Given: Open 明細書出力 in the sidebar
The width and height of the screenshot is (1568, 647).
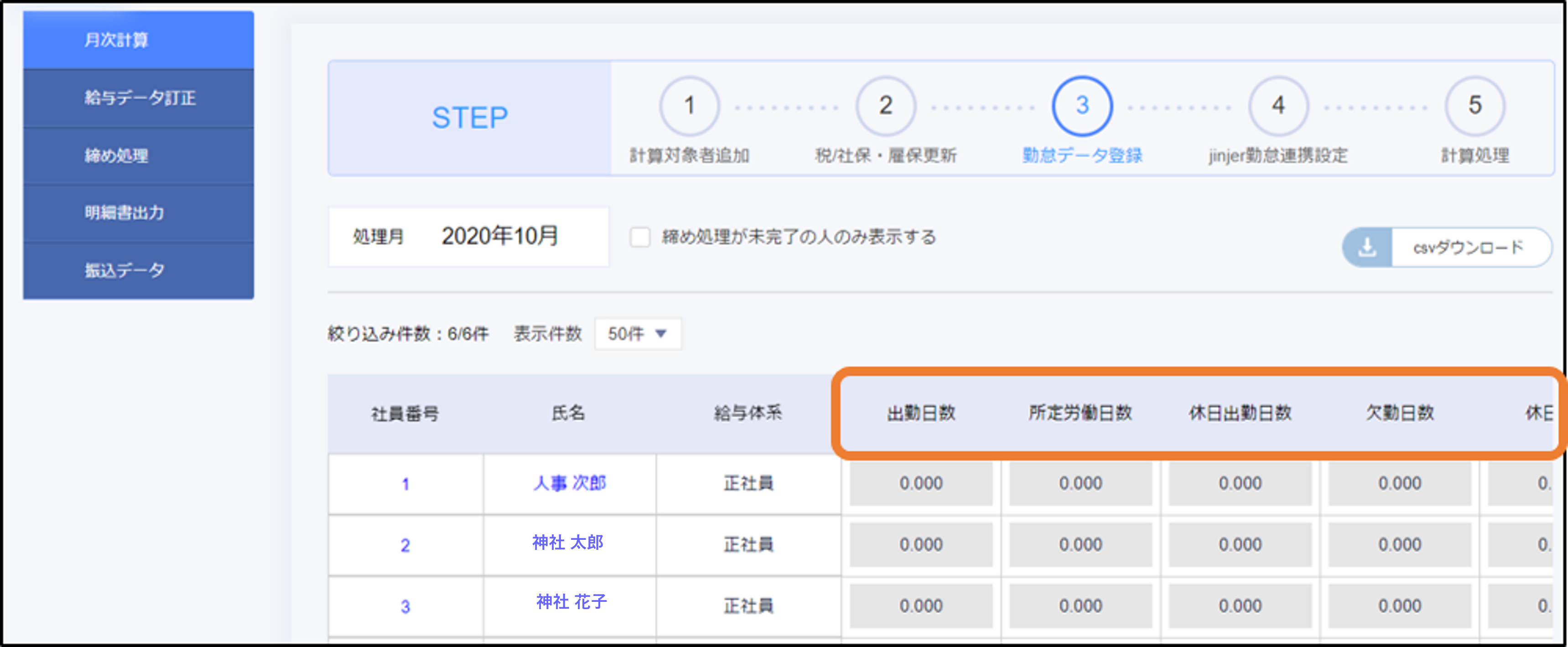Looking at the screenshot, I should (138, 212).
